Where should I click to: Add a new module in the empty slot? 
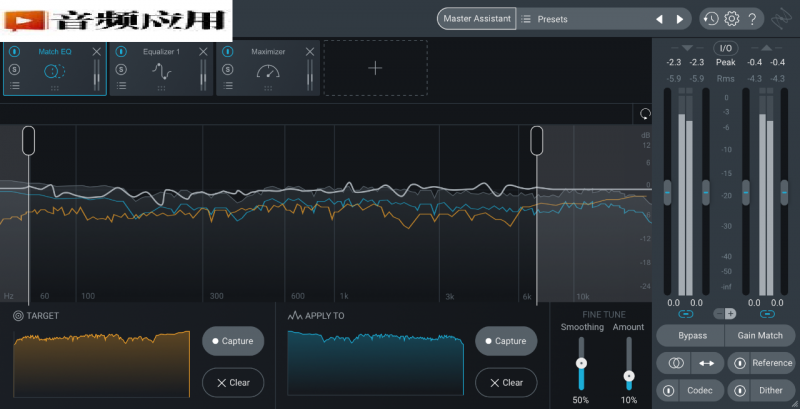375,68
